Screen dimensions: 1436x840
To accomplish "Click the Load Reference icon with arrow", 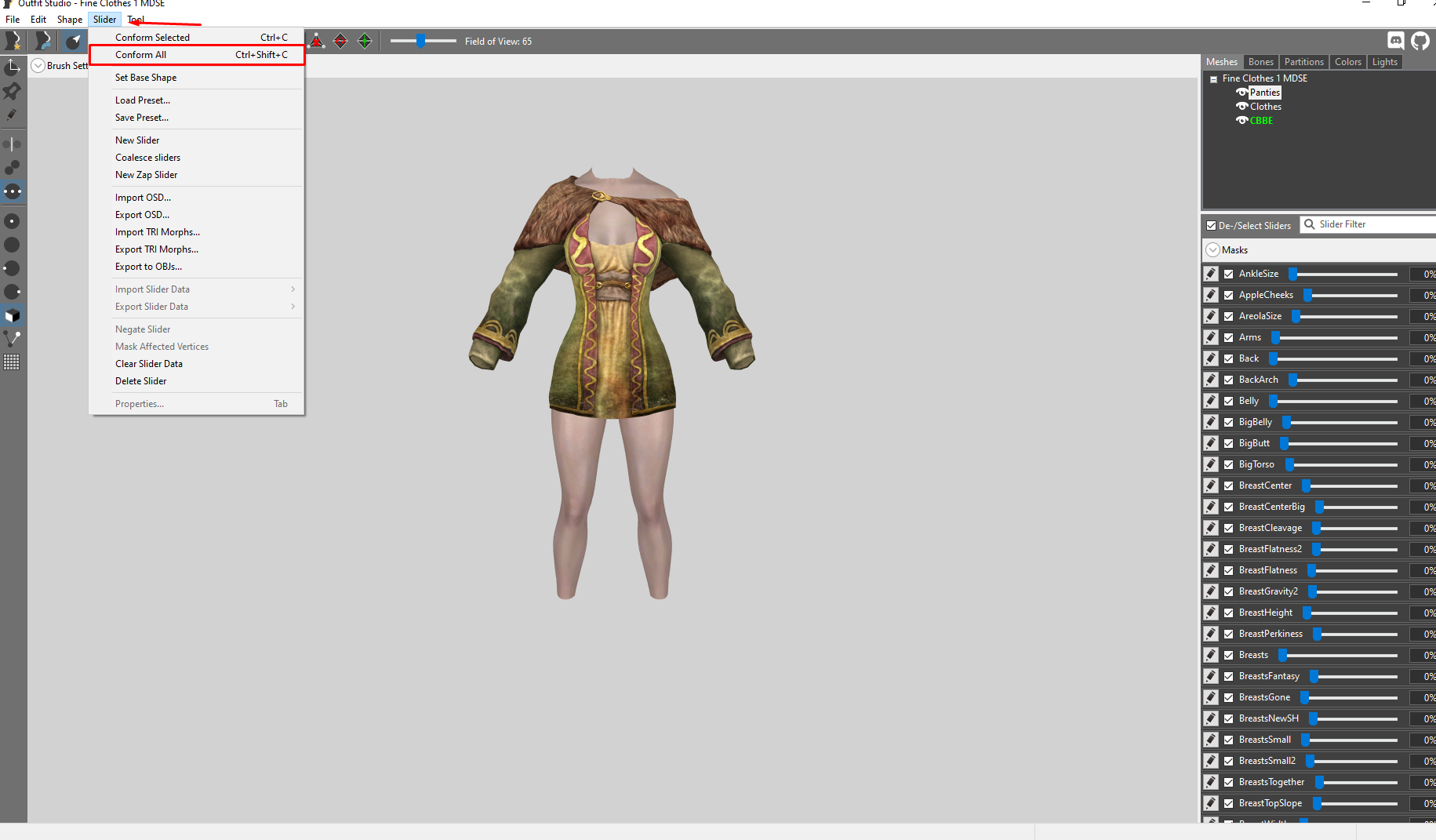I will click(43, 41).
